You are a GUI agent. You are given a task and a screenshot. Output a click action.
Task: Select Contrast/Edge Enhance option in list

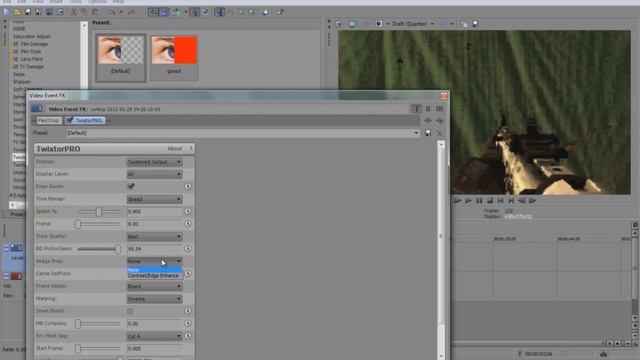pyautogui.click(x=154, y=276)
